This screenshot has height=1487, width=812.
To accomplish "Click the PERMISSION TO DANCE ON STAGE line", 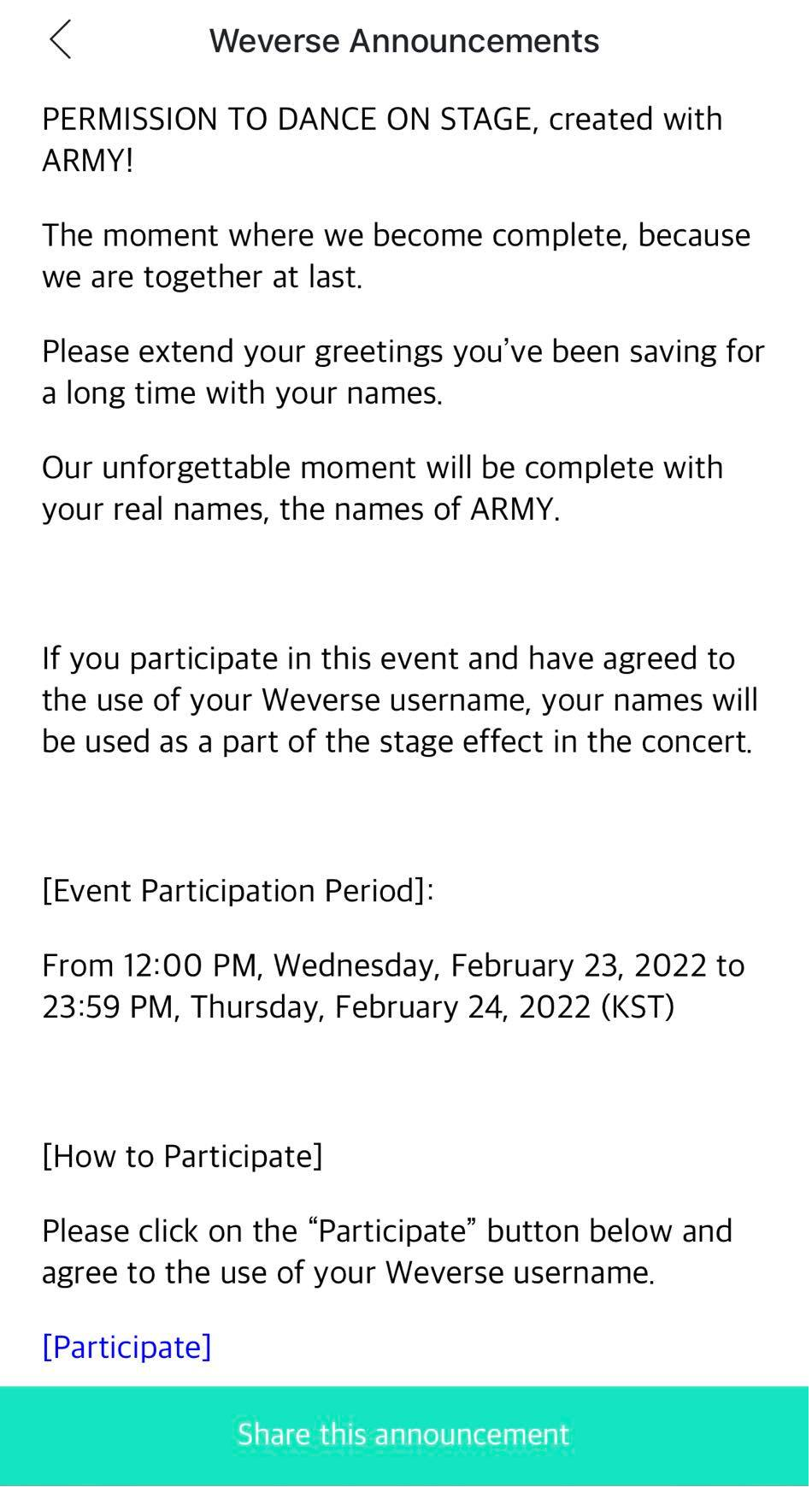I will click(x=382, y=119).
